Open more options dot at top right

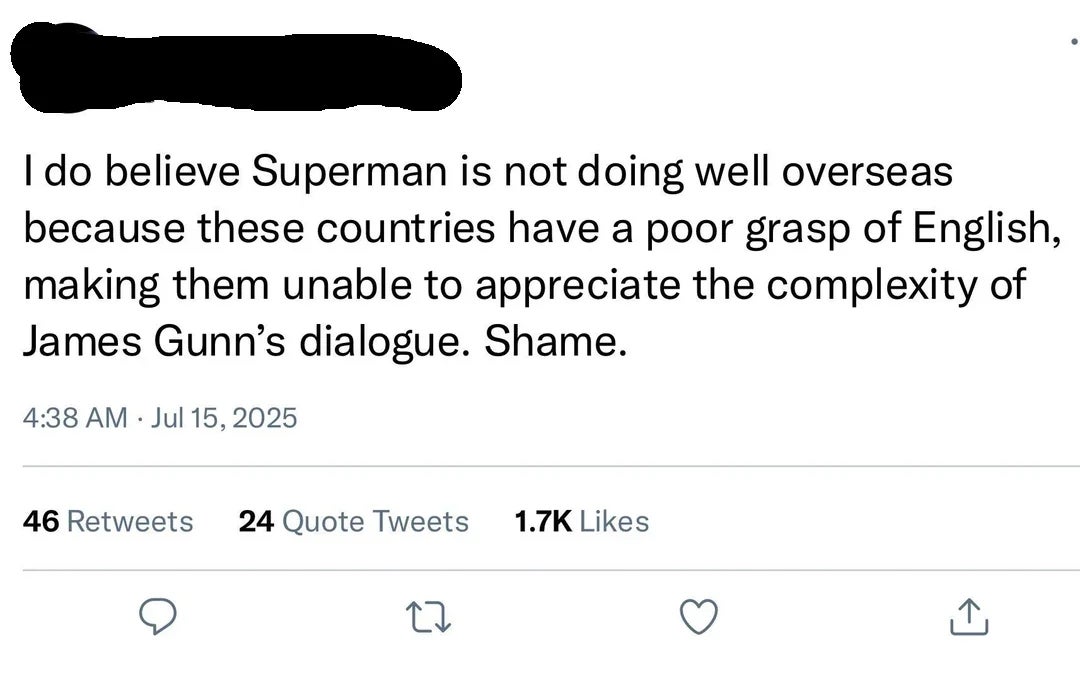(x=1074, y=42)
